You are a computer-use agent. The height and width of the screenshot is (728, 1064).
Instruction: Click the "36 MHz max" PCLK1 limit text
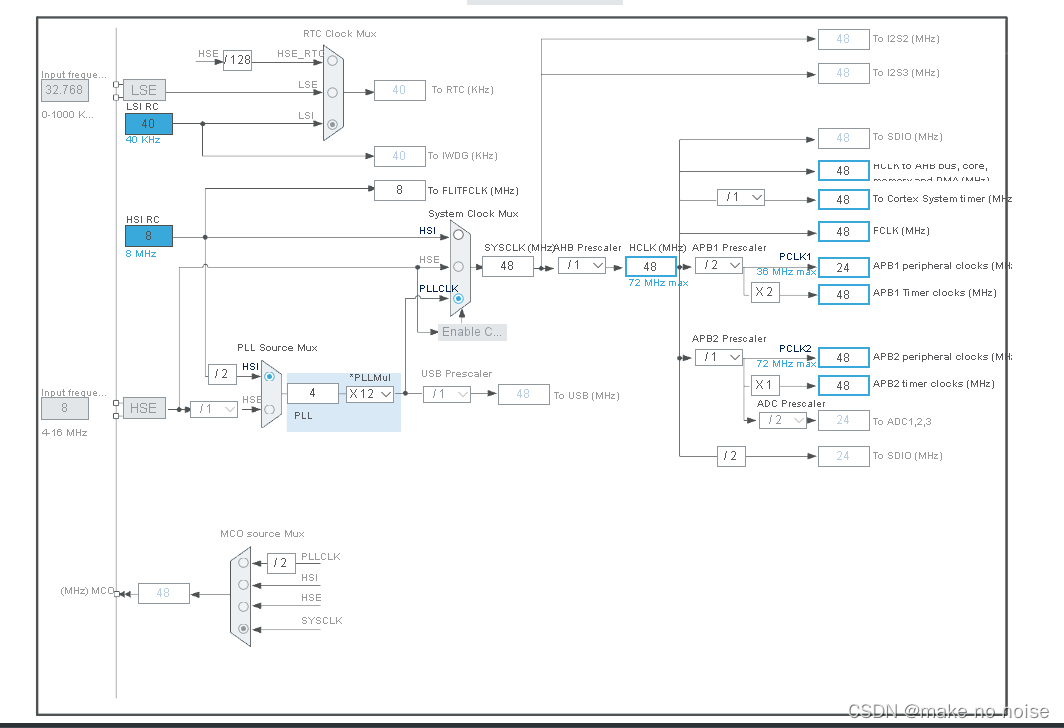786,272
